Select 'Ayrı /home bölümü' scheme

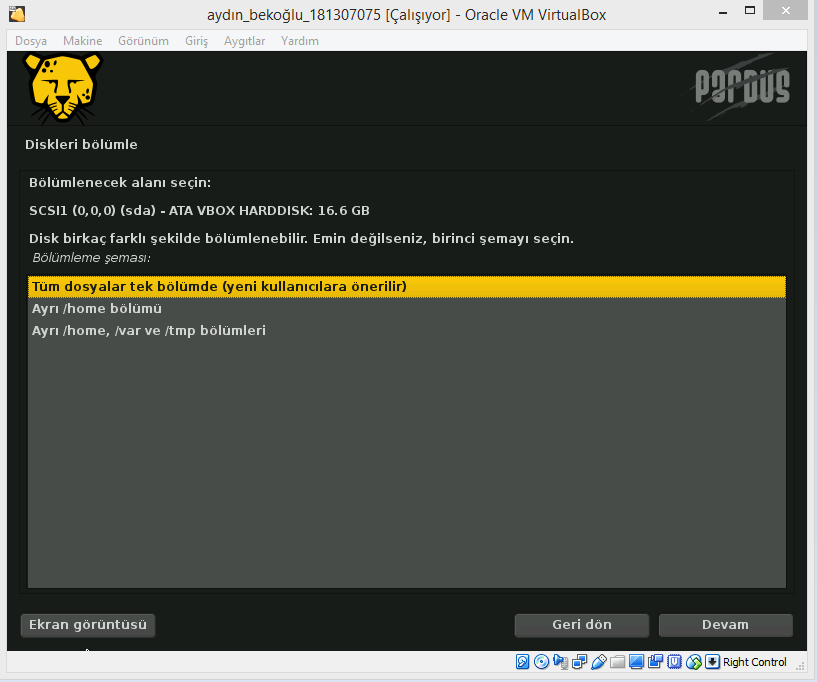point(406,308)
